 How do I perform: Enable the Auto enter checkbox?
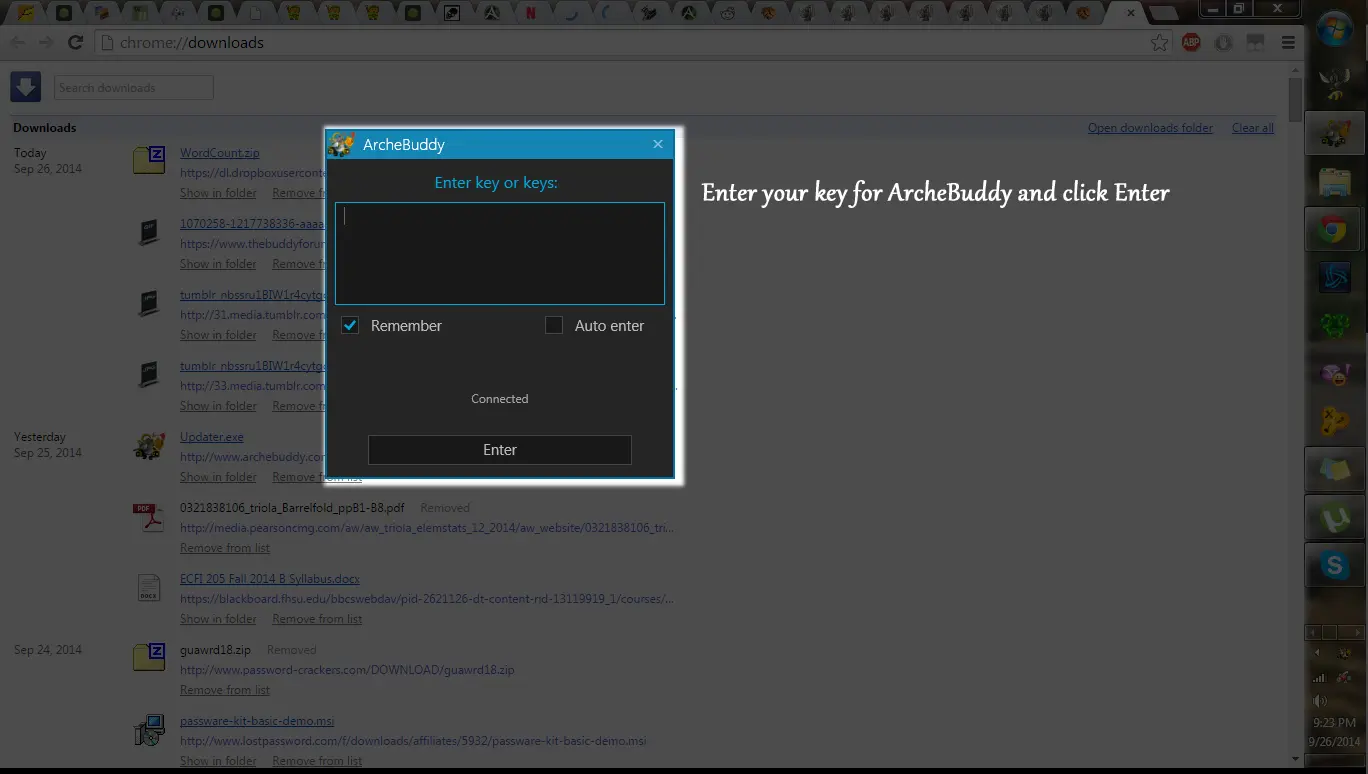(x=554, y=325)
